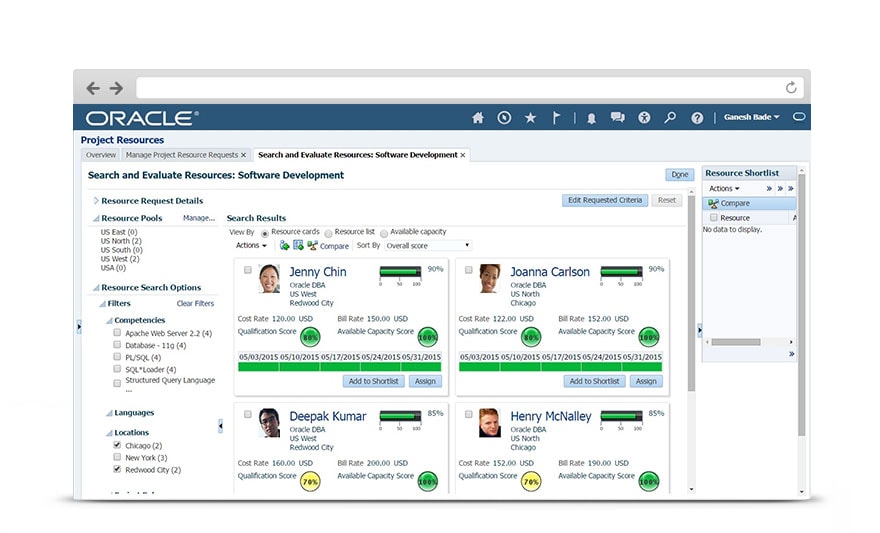Assign Joanna Carlson using Assign button
Image resolution: width=880 pixels, height=533 pixels.
pyautogui.click(x=646, y=381)
